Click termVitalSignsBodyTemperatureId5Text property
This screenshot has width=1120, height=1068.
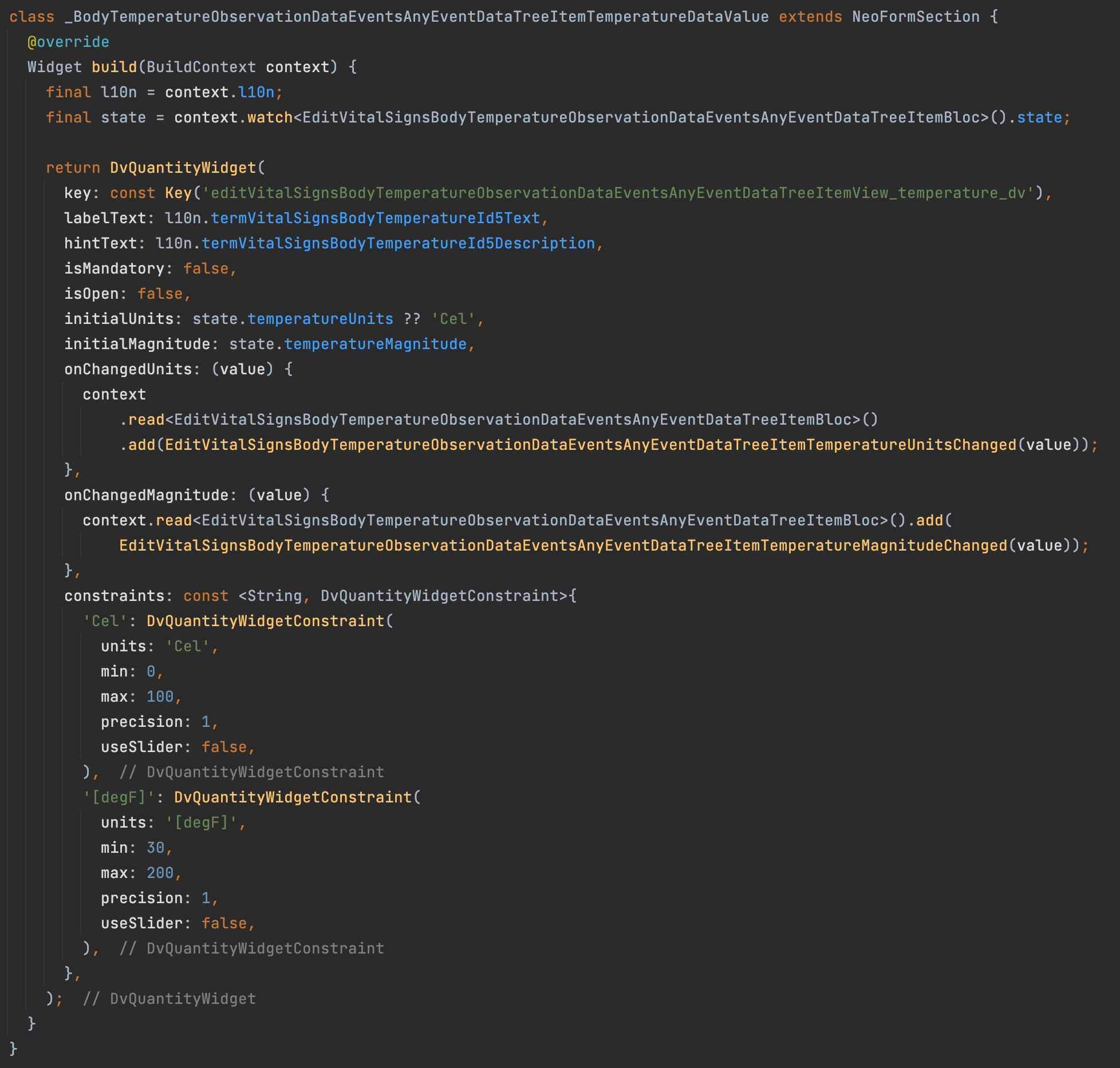coord(375,218)
